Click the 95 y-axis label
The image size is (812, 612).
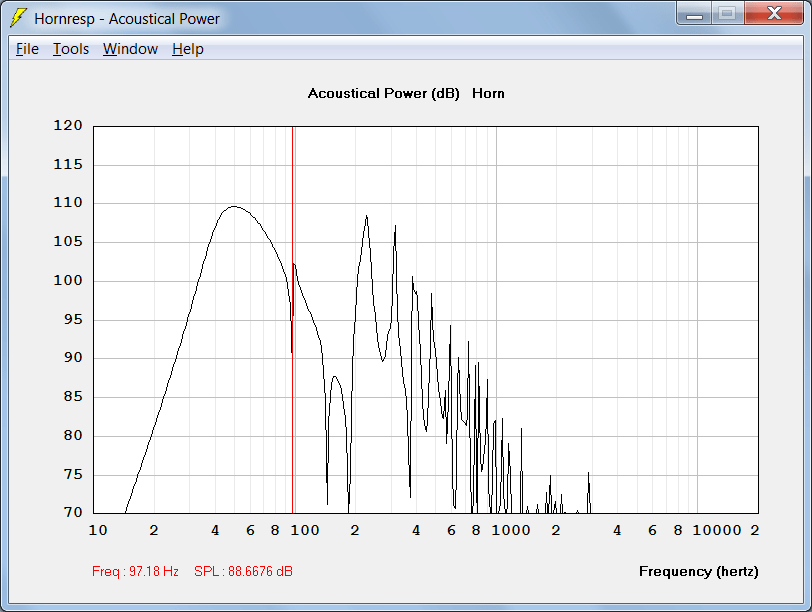click(x=73, y=319)
